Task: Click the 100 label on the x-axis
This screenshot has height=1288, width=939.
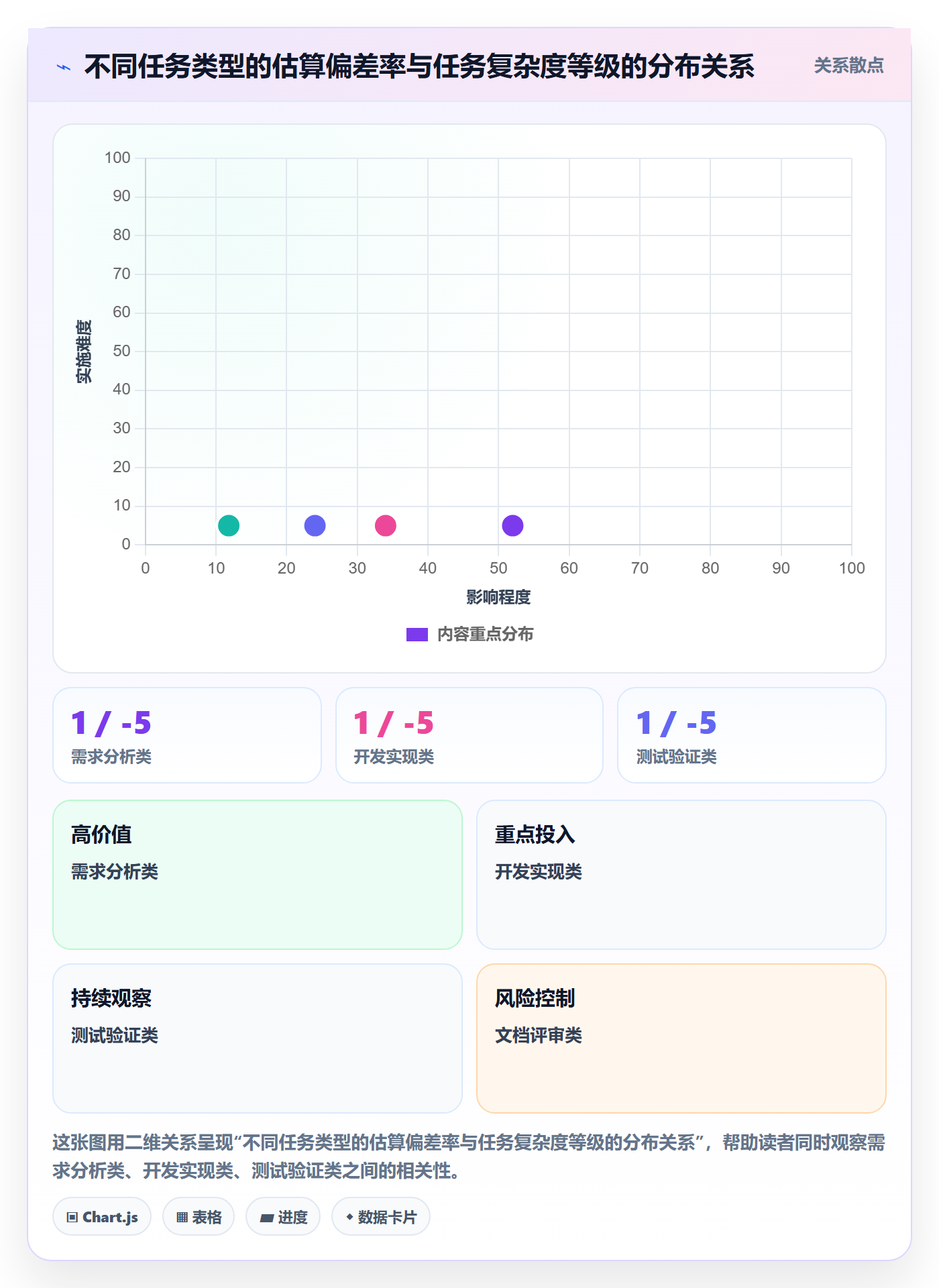Action: click(x=852, y=568)
